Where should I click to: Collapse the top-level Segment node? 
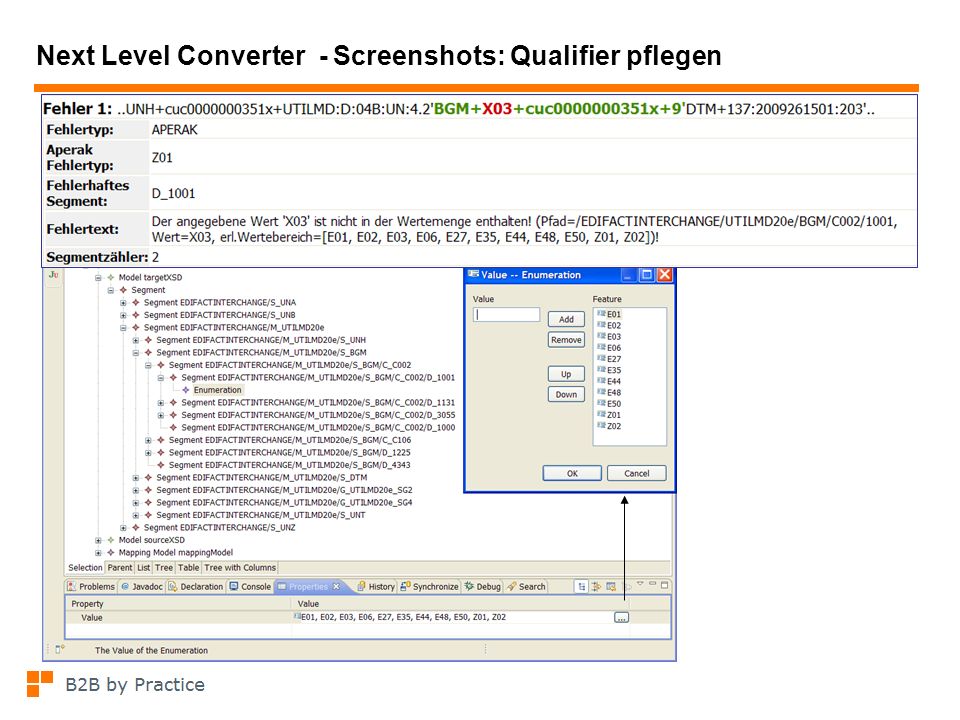click(111, 290)
